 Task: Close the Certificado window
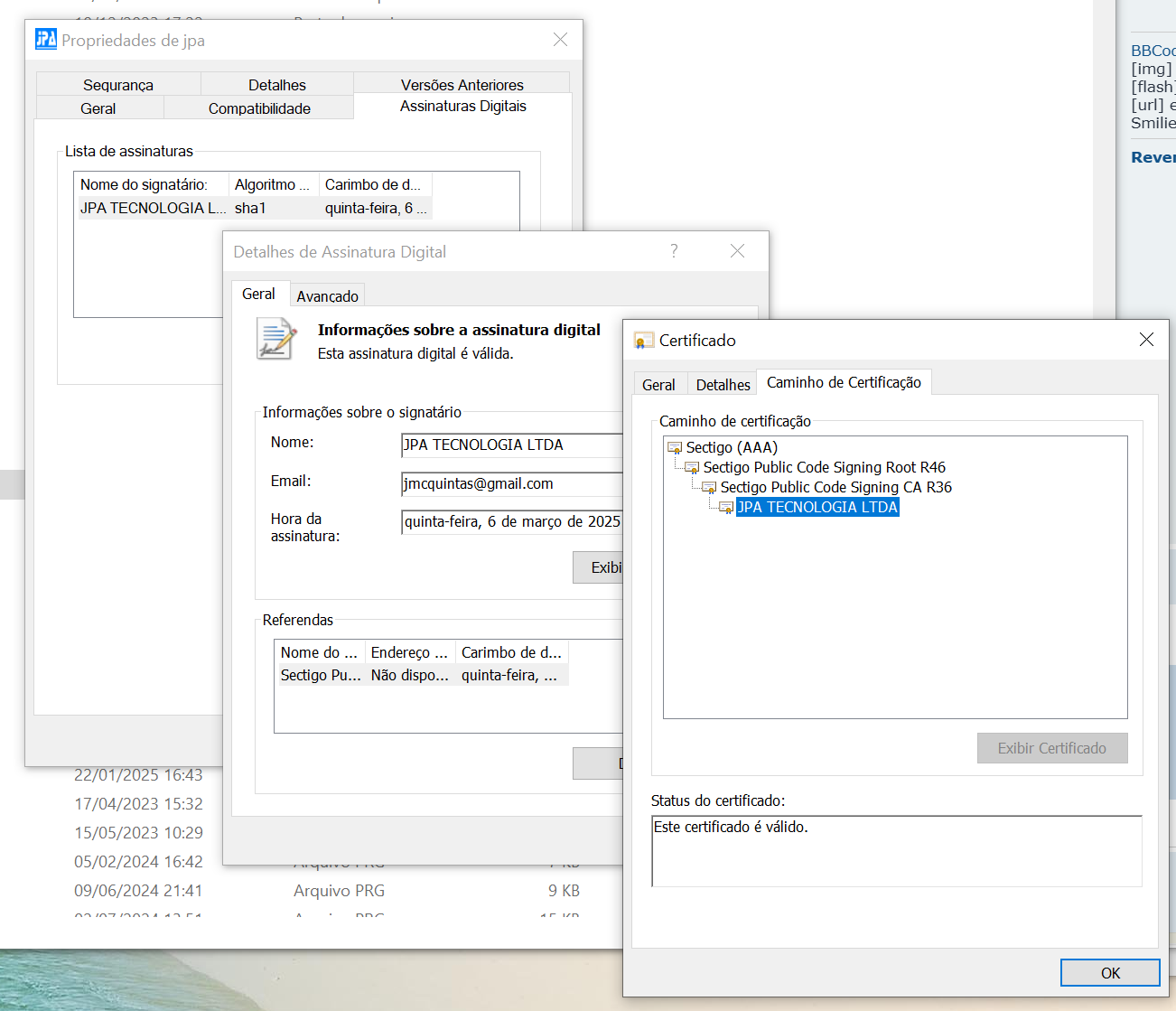point(1146,340)
